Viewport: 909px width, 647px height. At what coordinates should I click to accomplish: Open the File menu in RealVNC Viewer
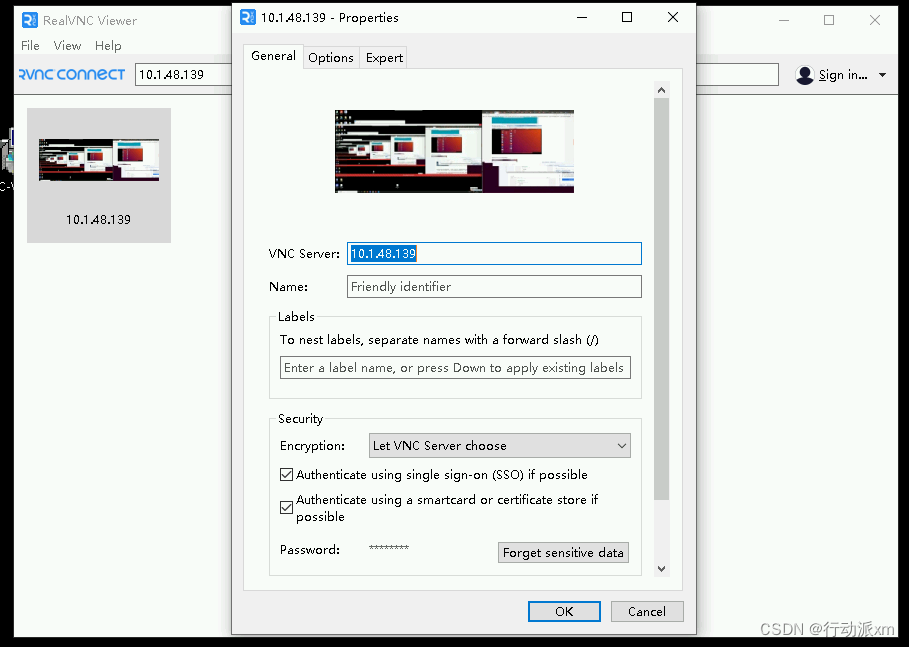(x=30, y=46)
